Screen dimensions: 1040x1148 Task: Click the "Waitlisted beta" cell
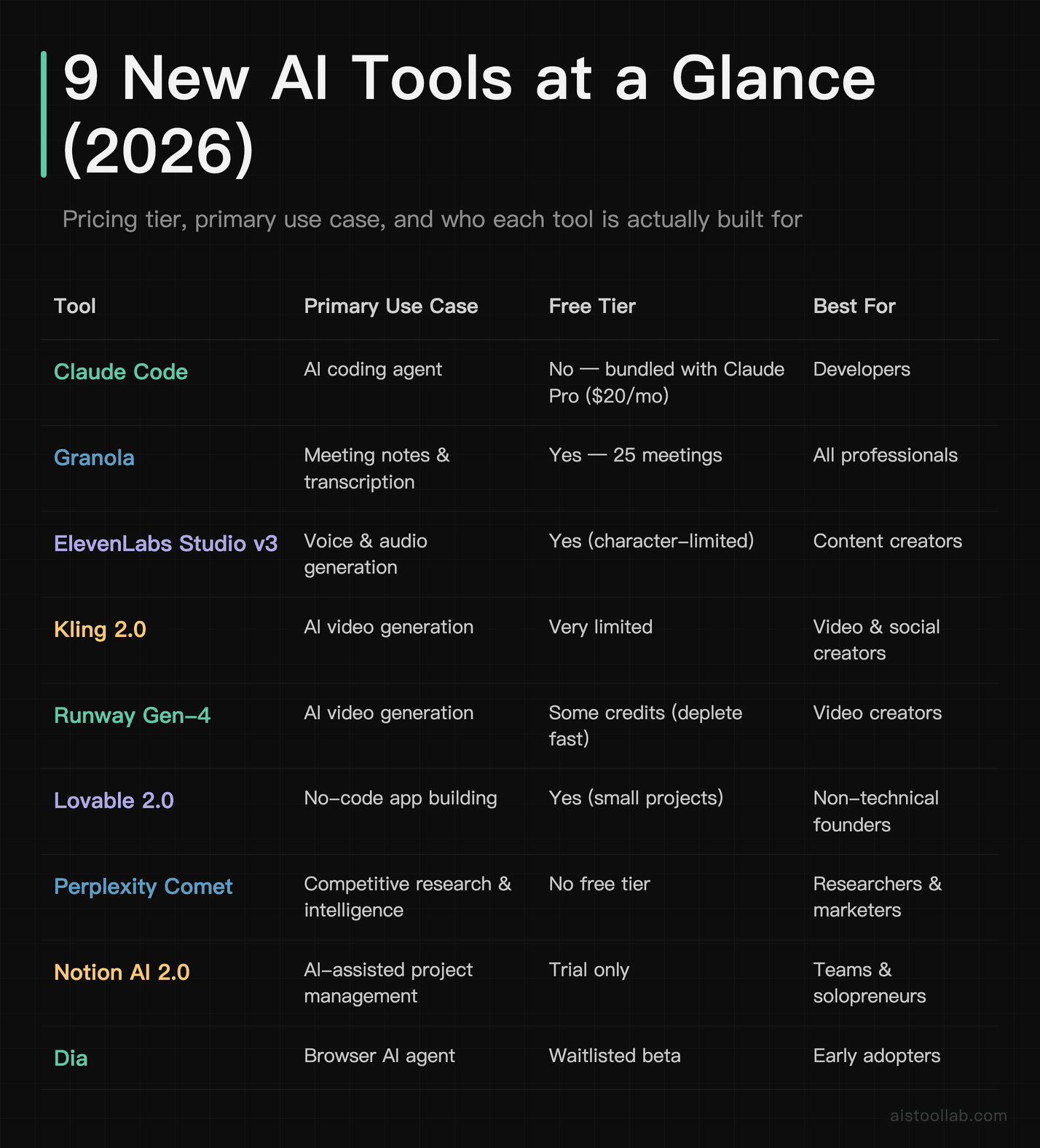[x=615, y=1056]
